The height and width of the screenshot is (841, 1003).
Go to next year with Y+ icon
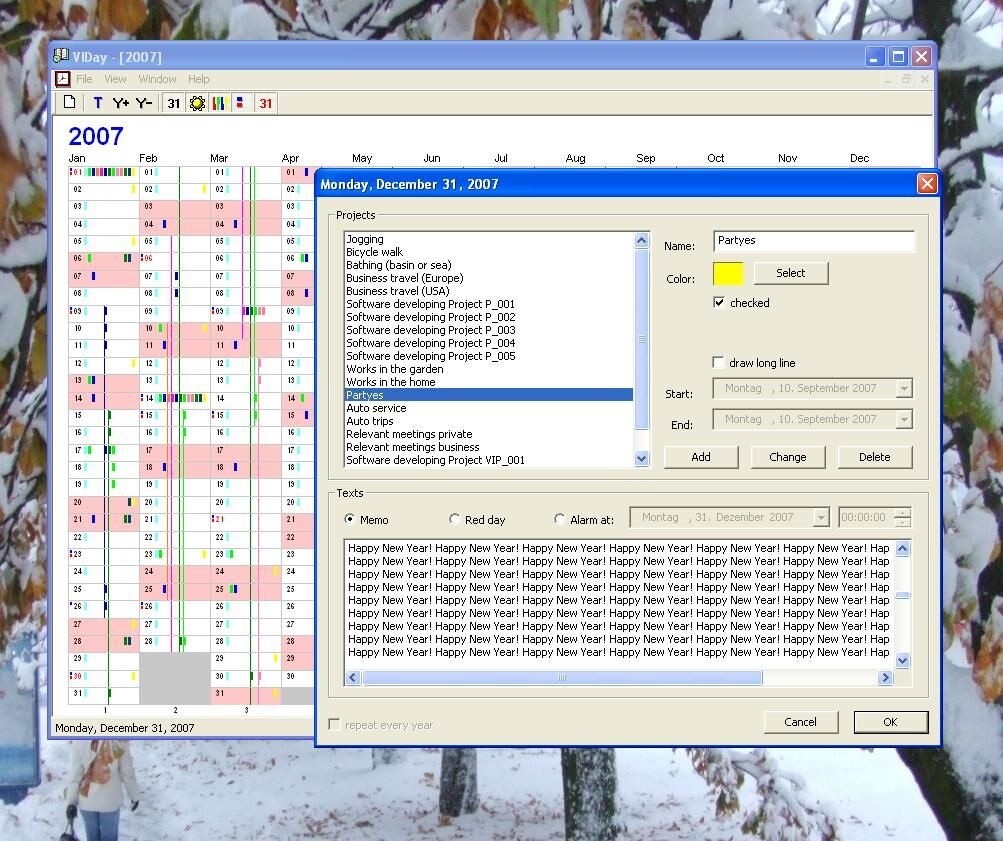coord(121,103)
